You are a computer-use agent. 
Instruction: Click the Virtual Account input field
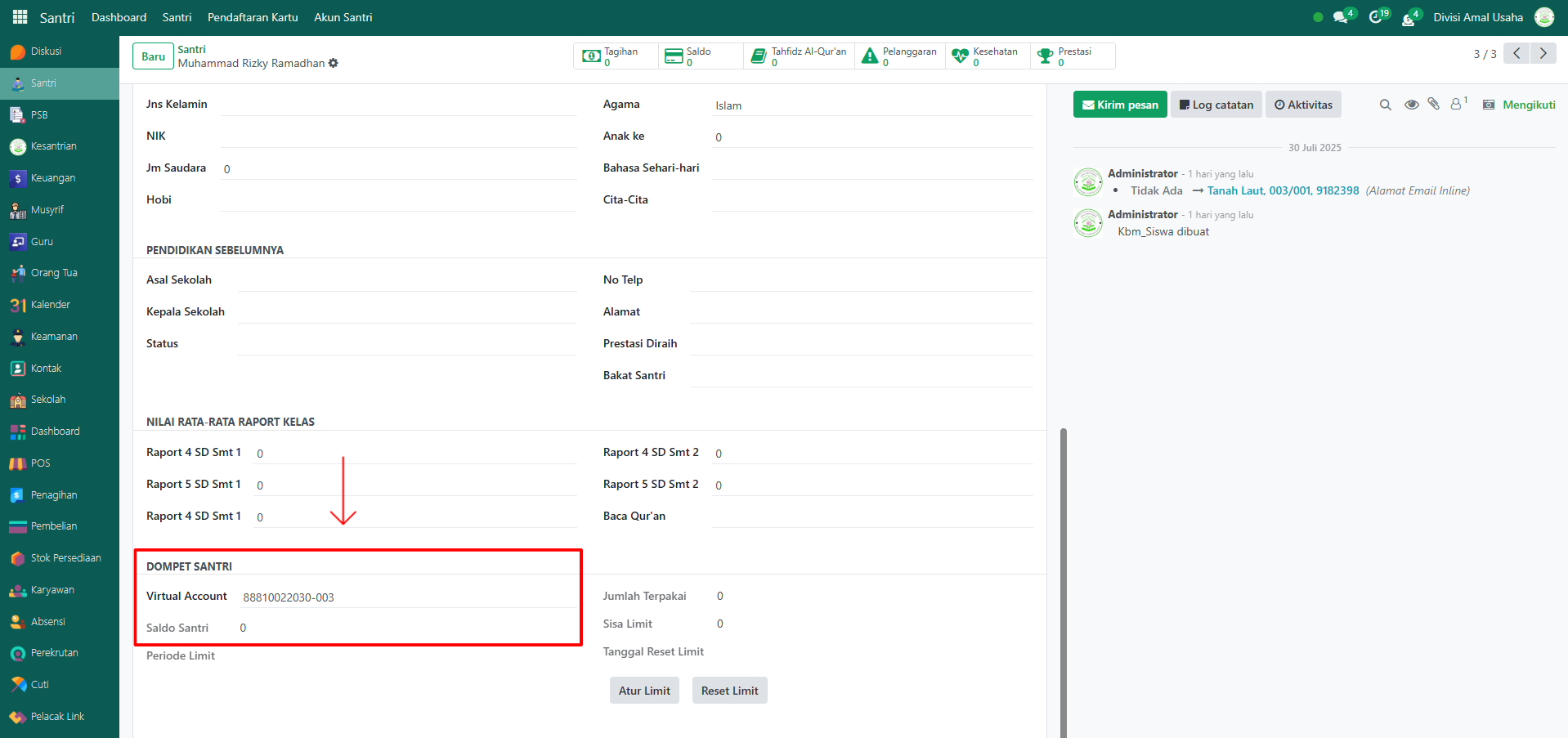(x=407, y=597)
